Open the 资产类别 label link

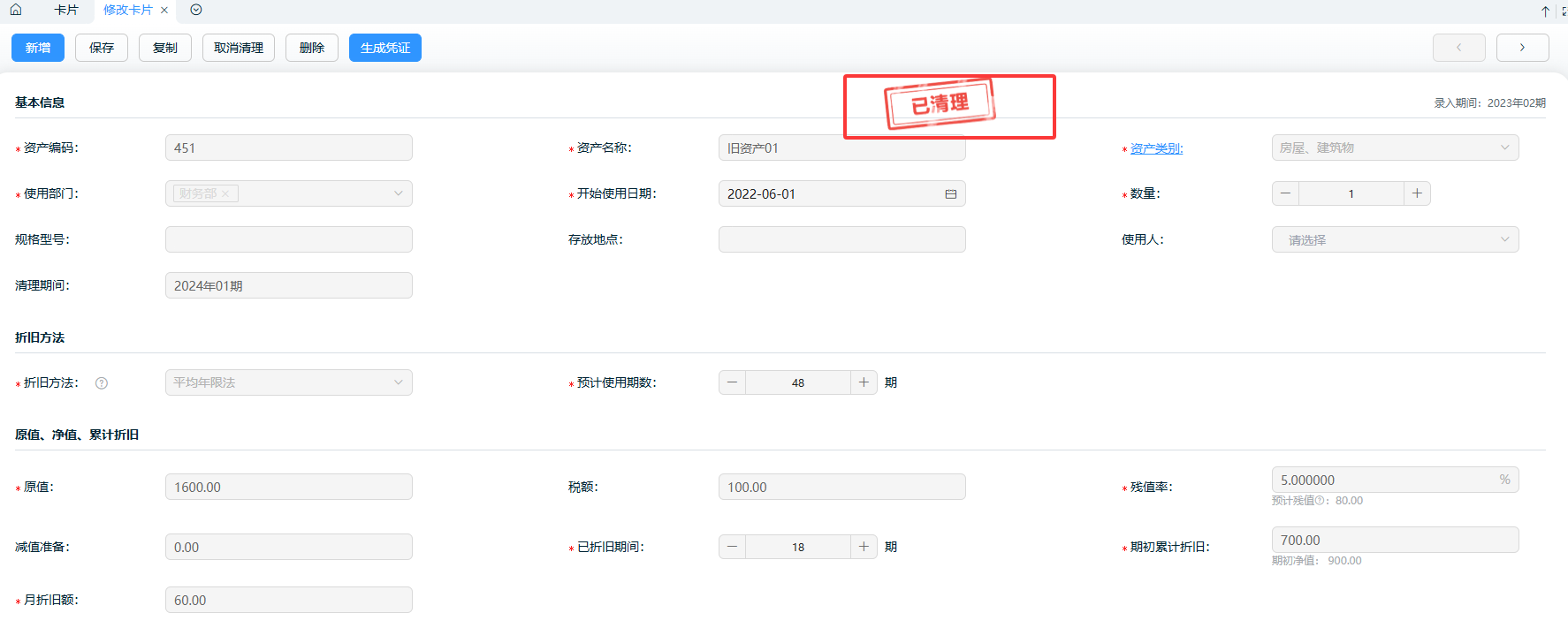tap(1156, 148)
